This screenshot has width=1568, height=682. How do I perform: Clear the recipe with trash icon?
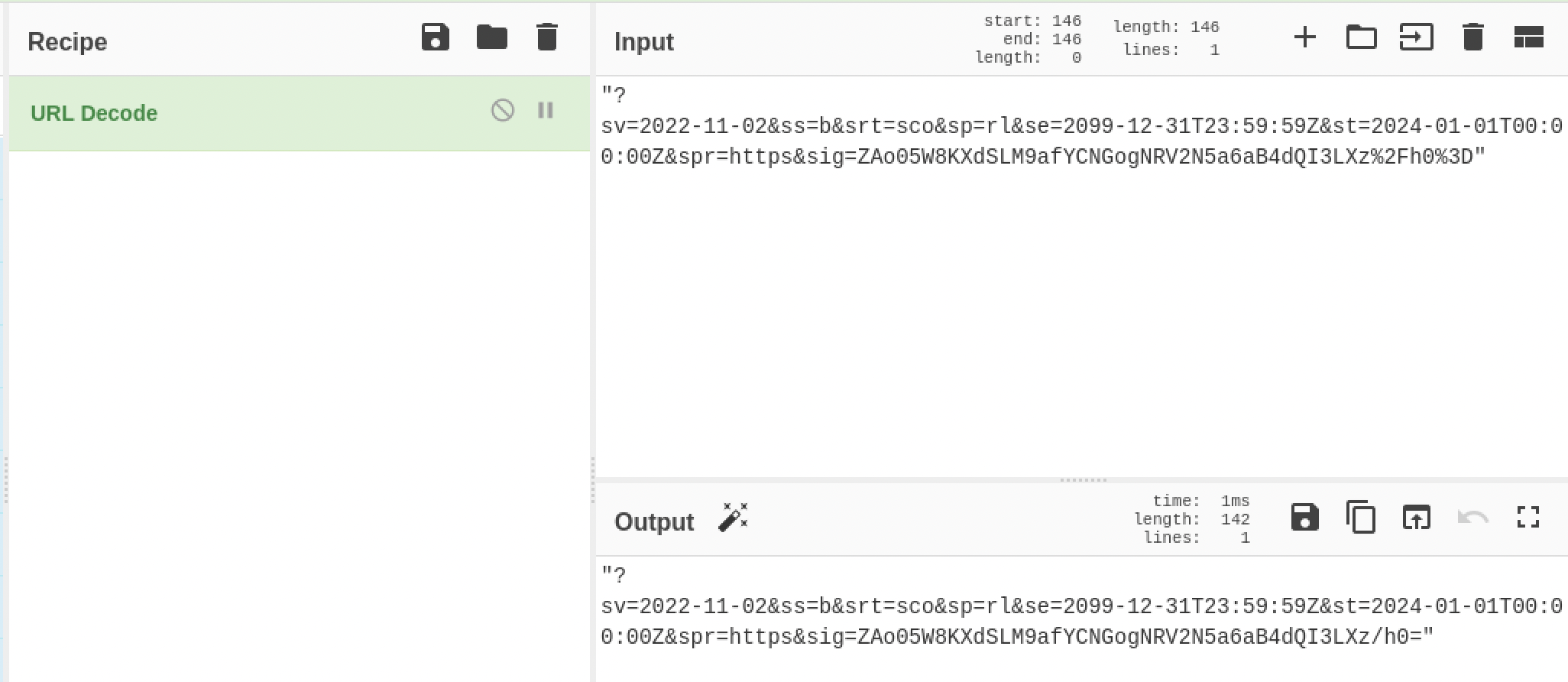[547, 37]
